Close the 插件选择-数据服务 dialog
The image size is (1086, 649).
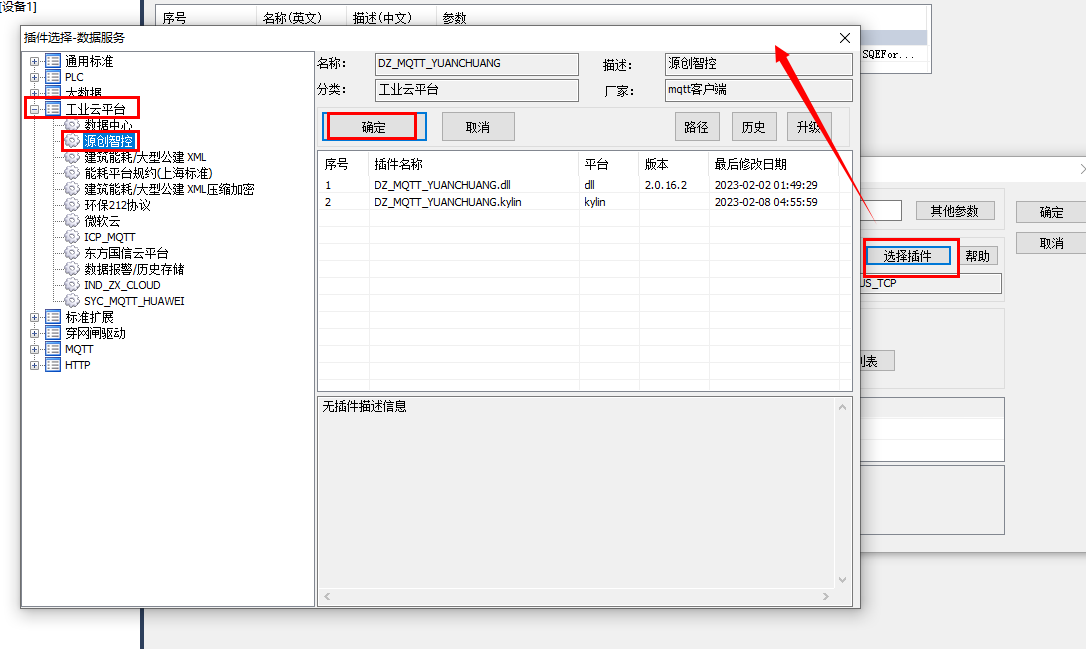845,38
